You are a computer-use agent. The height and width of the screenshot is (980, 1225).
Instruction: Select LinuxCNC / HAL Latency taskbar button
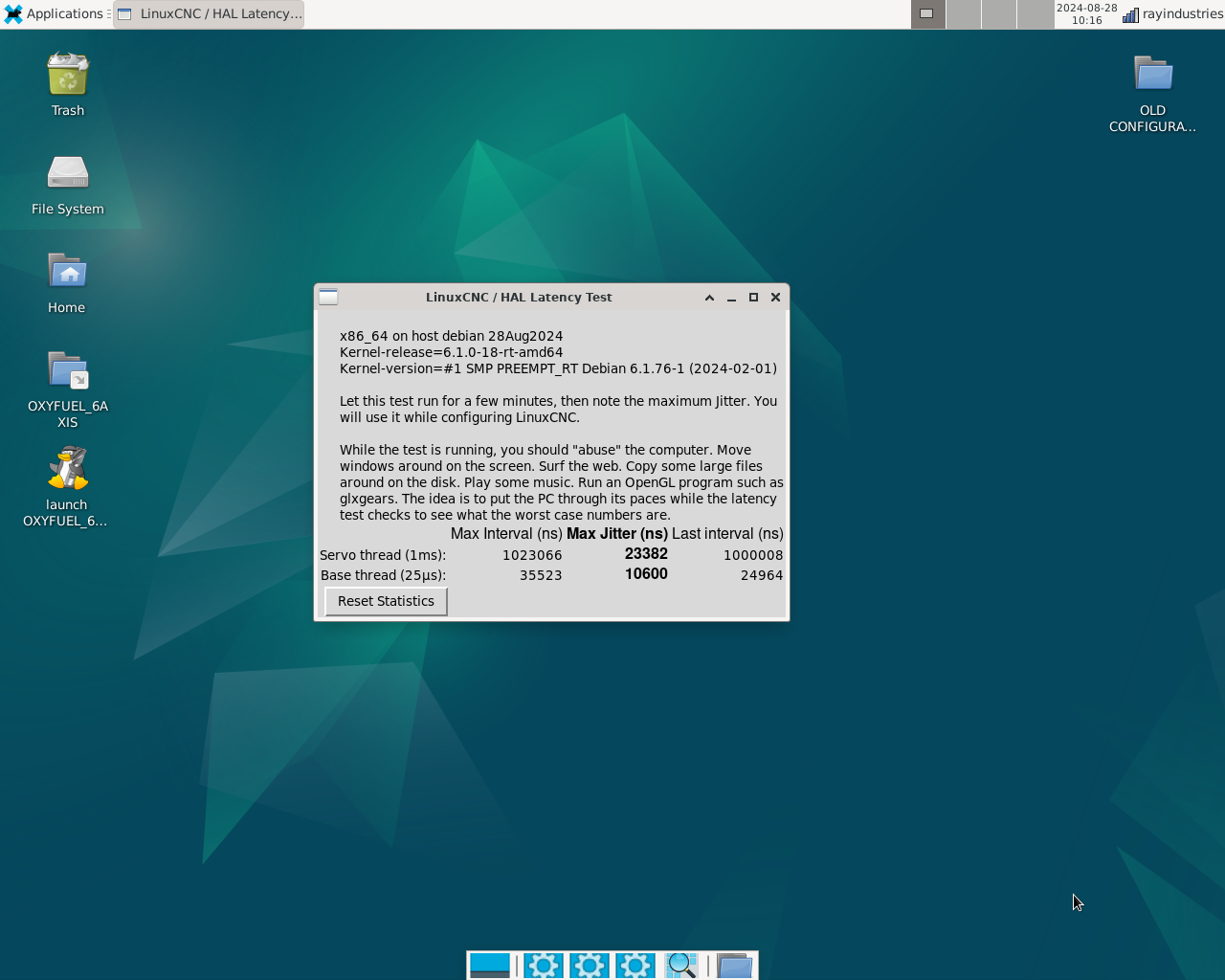209,13
